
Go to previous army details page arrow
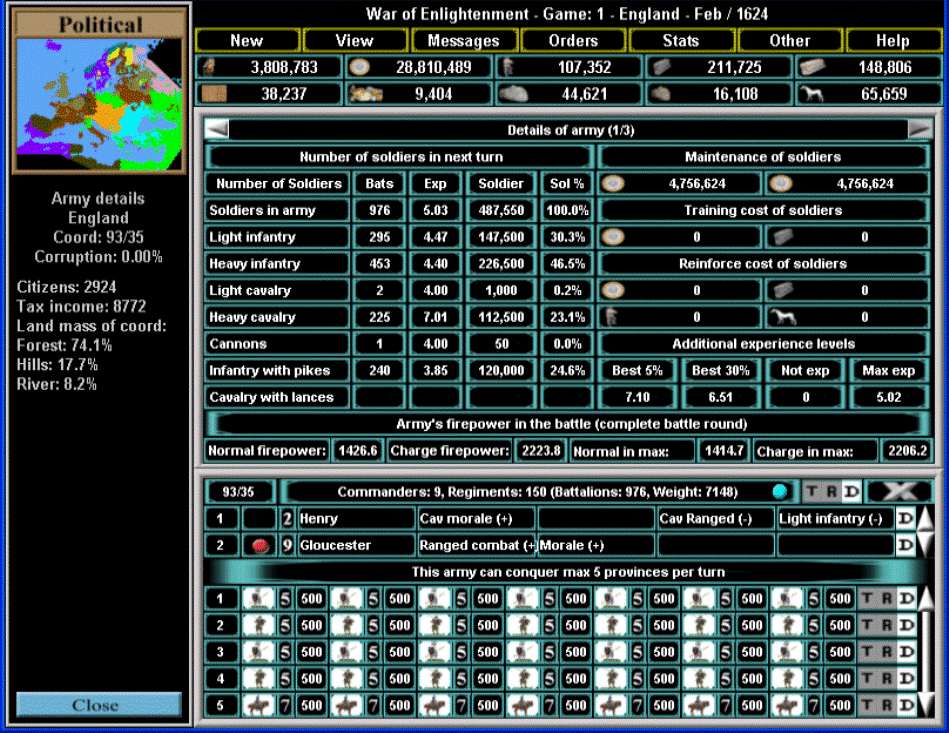point(217,130)
